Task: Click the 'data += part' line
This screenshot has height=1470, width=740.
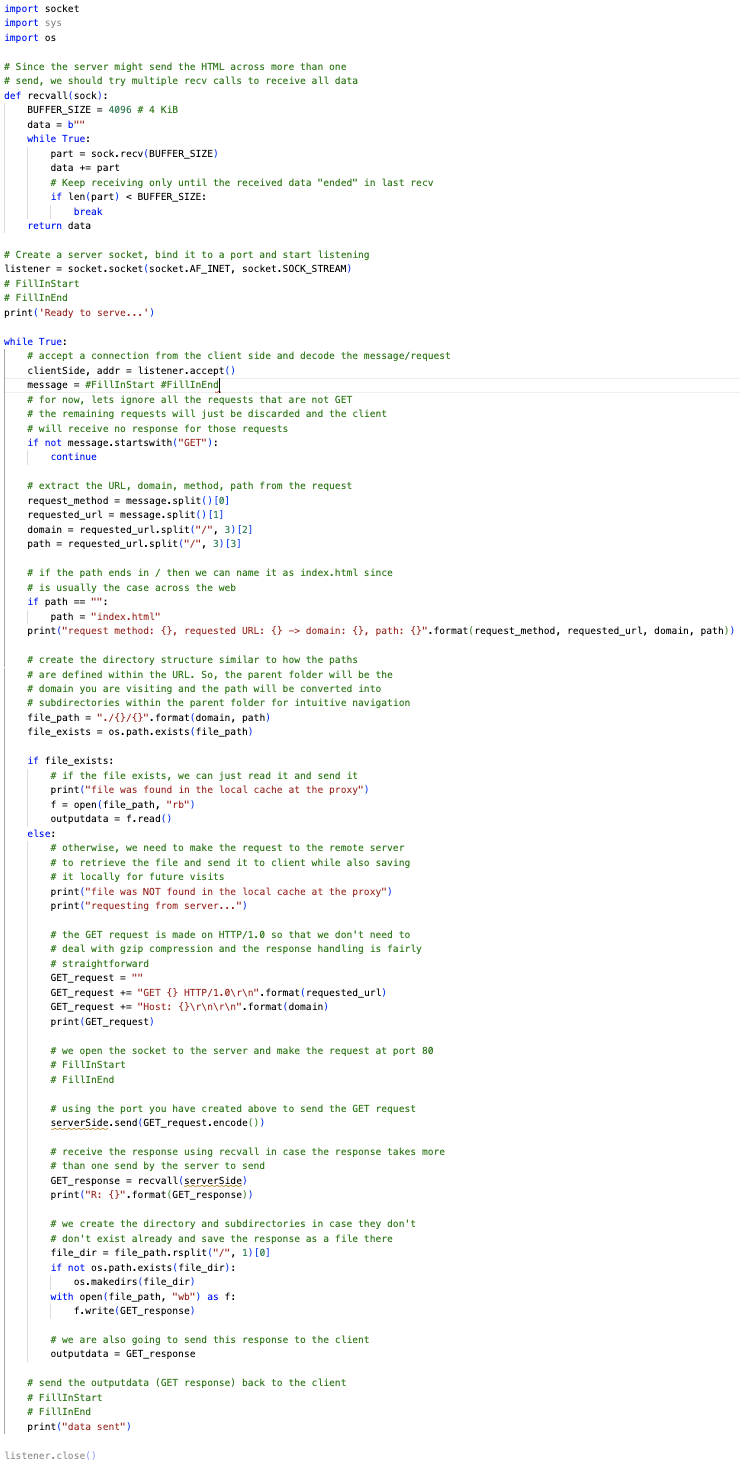Action: tap(83, 168)
